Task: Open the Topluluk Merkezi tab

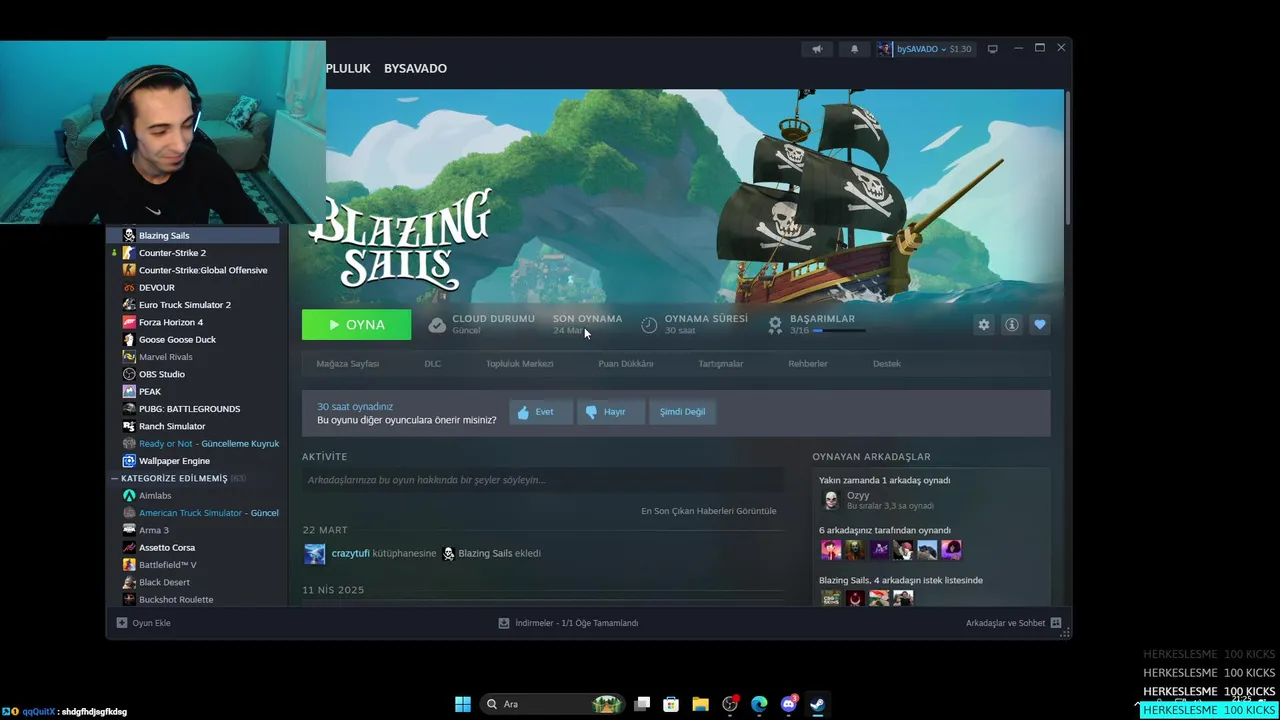Action: click(x=519, y=363)
